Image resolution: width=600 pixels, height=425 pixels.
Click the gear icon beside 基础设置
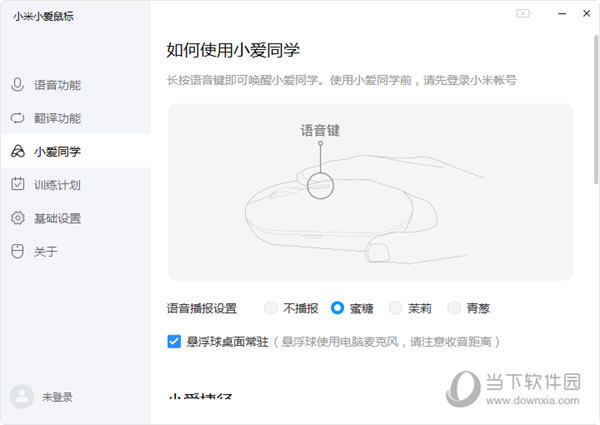click(18, 218)
